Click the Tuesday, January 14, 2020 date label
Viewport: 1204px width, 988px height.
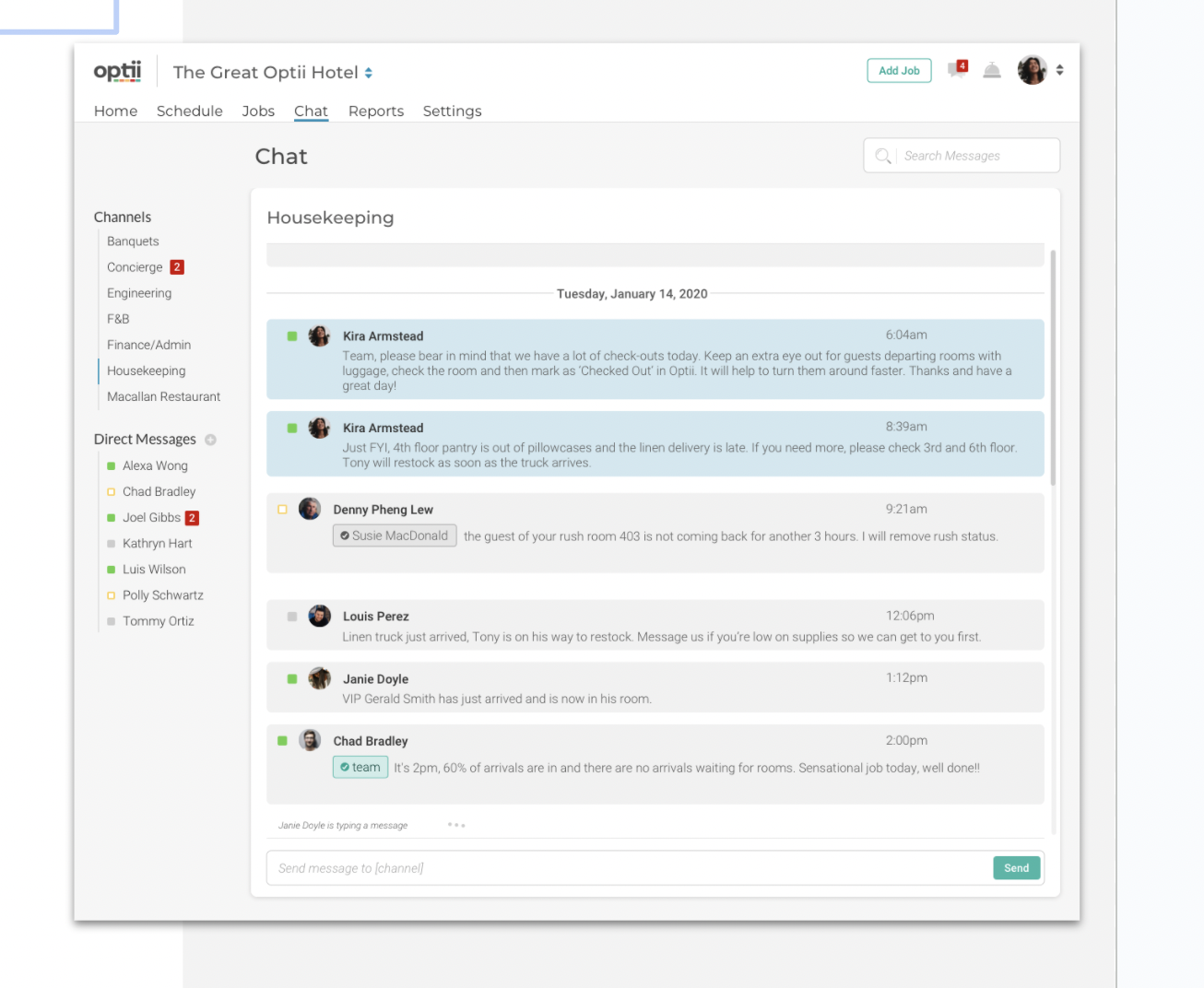632,294
